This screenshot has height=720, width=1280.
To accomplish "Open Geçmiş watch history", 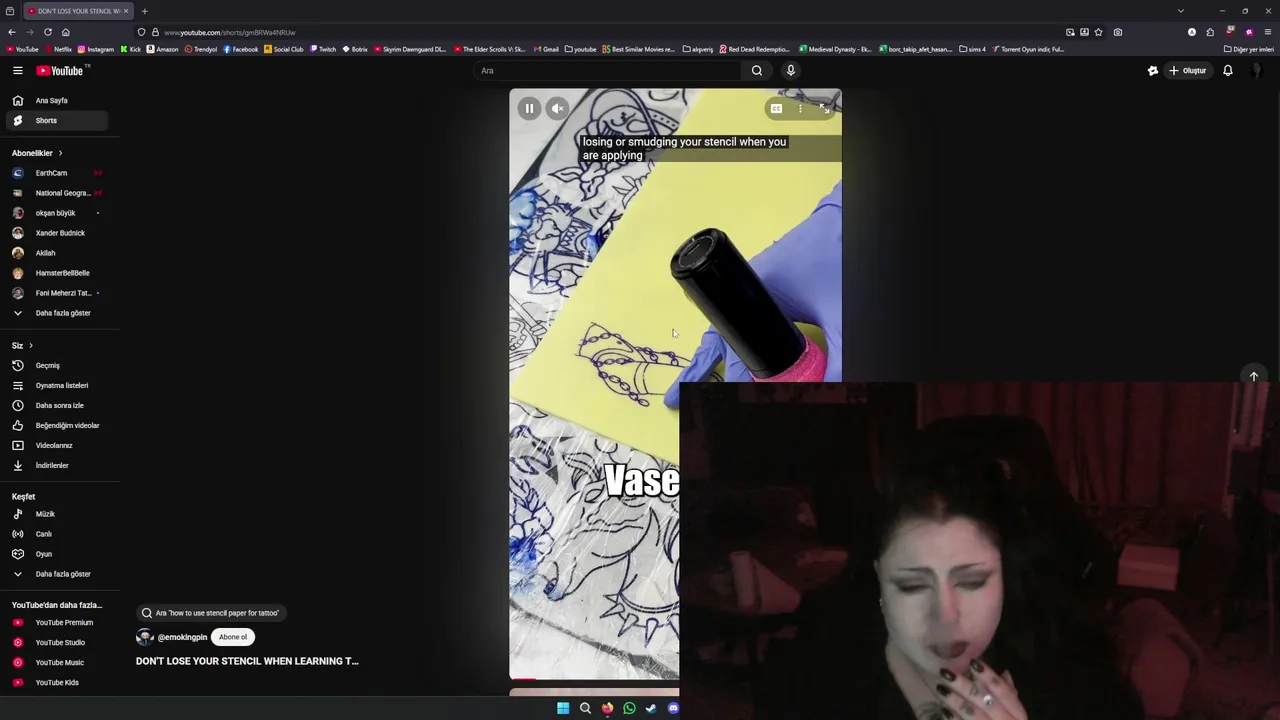I will tap(55, 365).
